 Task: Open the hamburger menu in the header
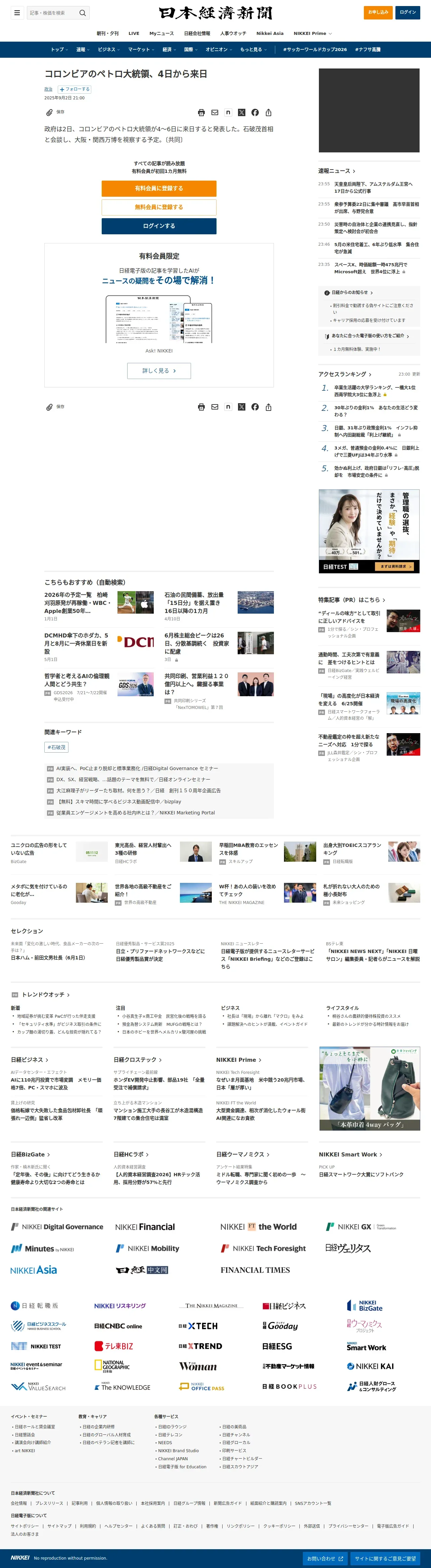[x=17, y=12]
